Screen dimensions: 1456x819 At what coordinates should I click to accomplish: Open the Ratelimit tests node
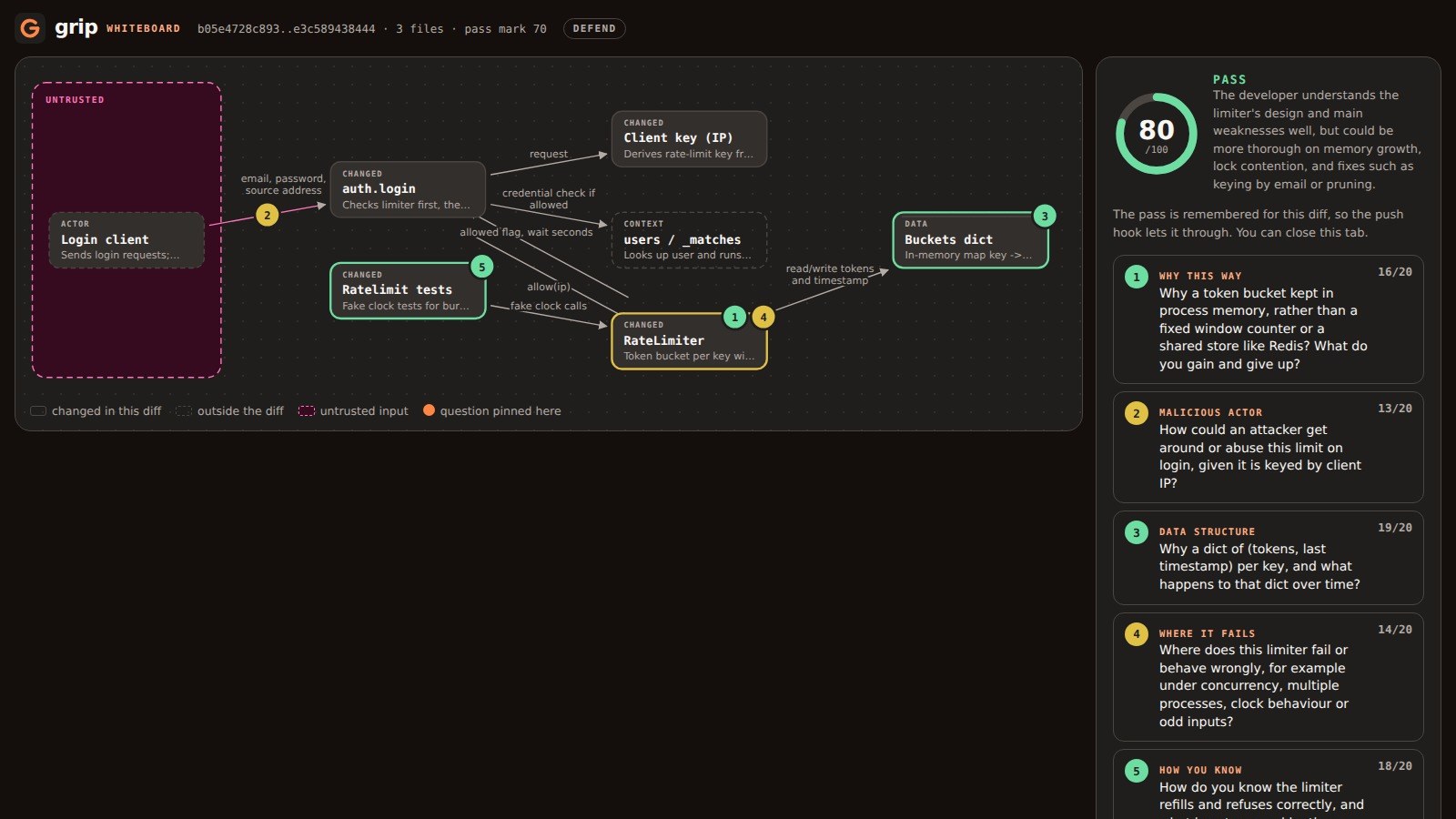tap(408, 291)
